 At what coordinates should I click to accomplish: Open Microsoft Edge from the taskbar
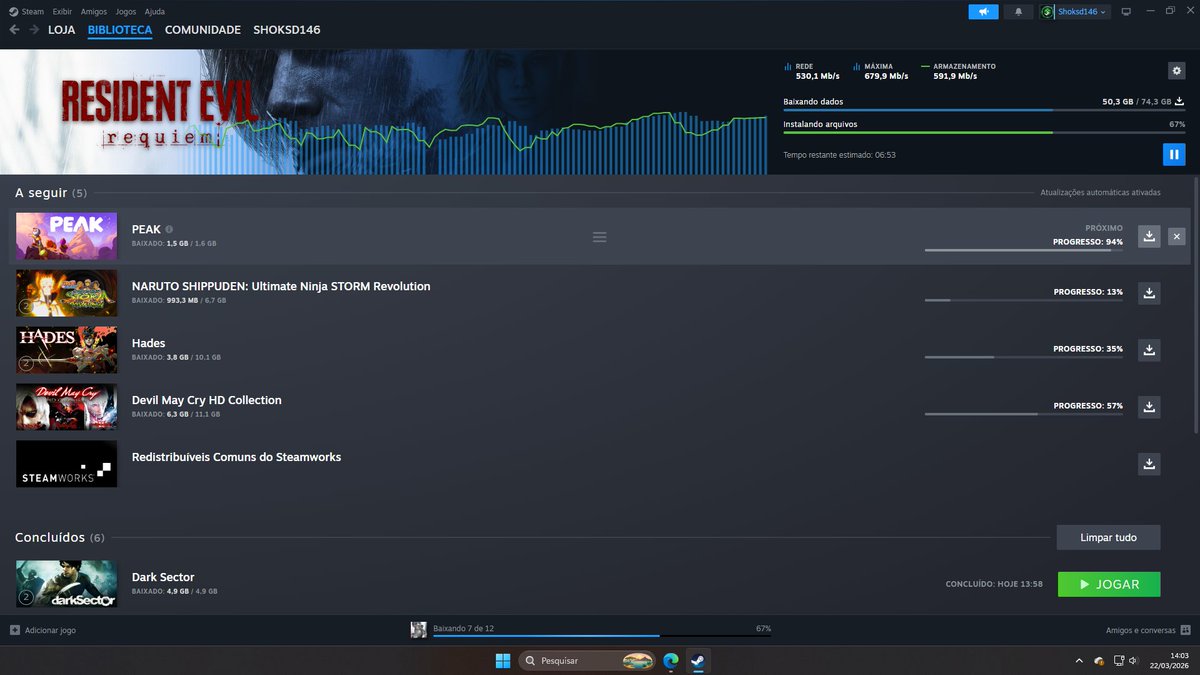(671, 661)
